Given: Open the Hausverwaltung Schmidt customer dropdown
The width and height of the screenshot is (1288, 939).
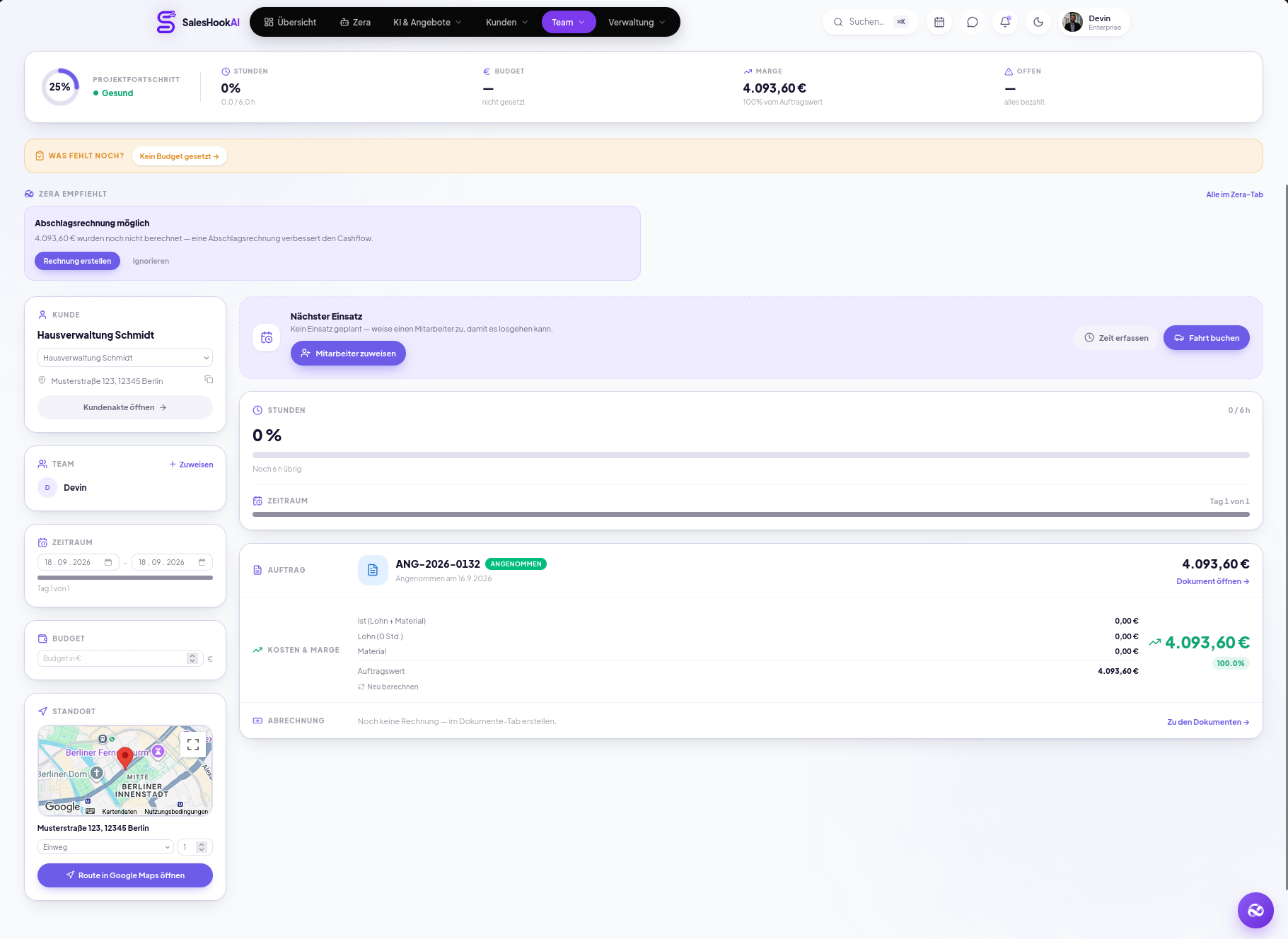Looking at the screenshot, I should pos(125,358).
